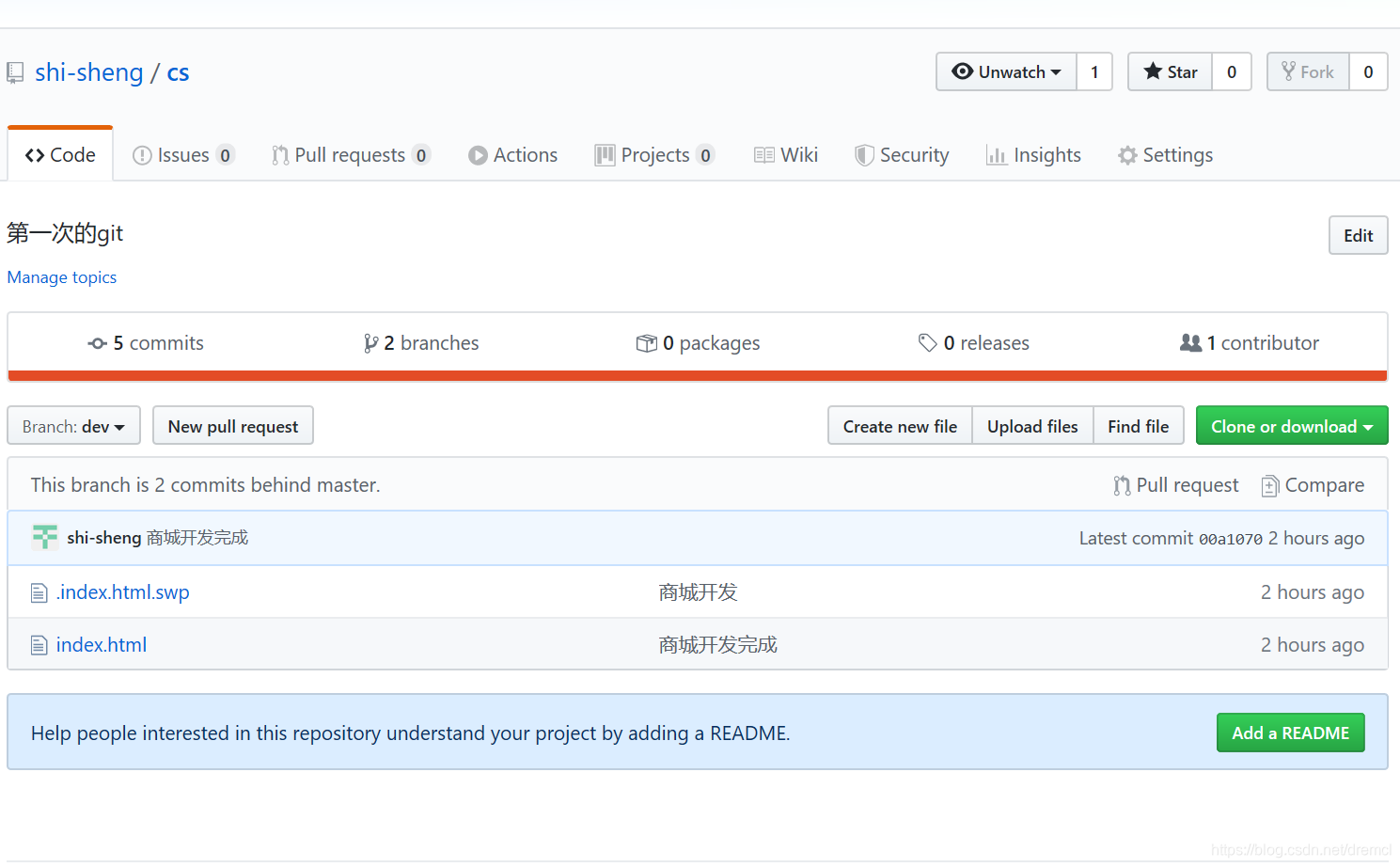
Task: Edit the repository description
Action: (x=1358, y=235)
